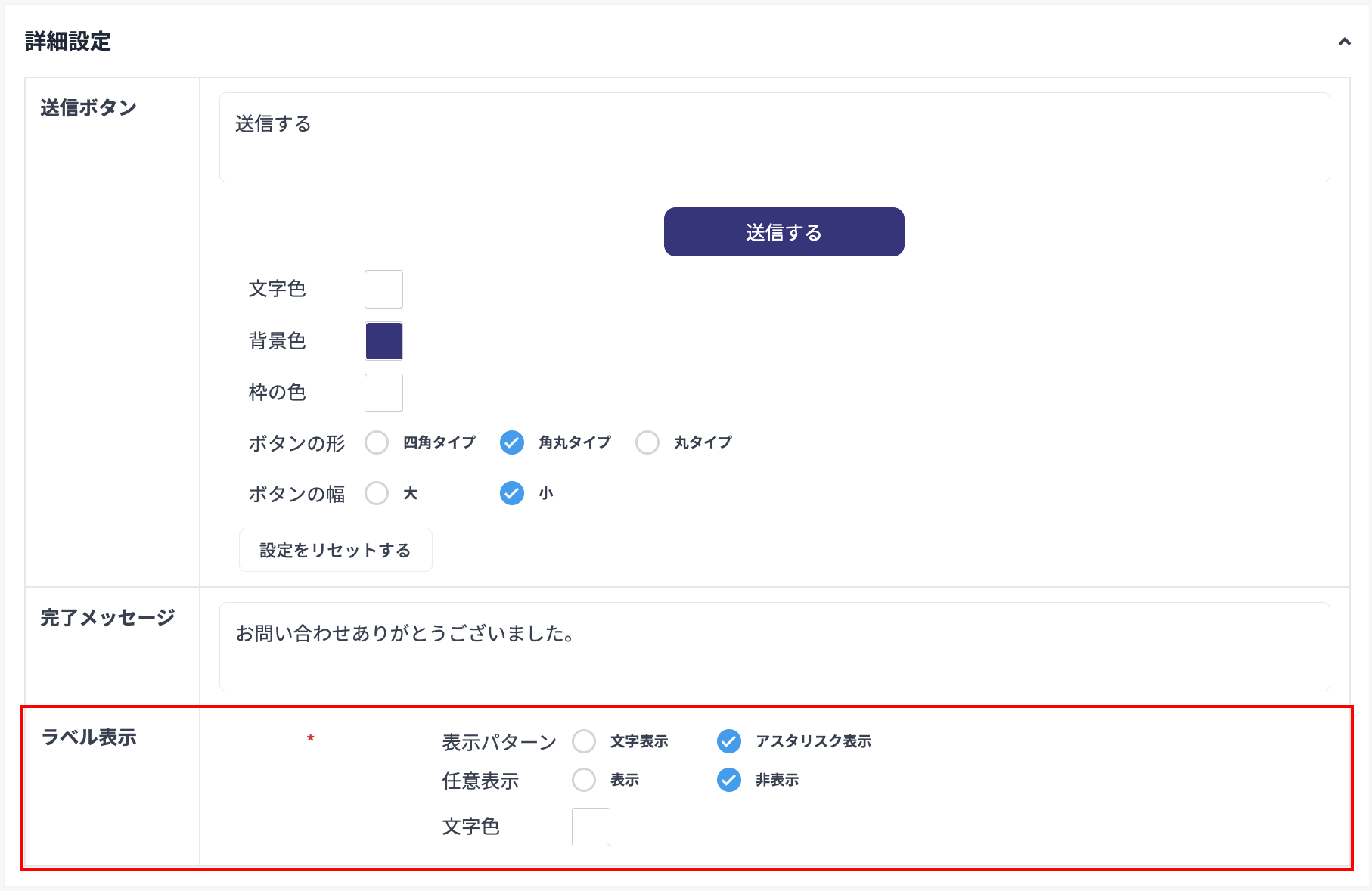Viewport: 1372px width, 891px height.
Task: Select 角丸タイプ button shape
Action: [512, 442]
